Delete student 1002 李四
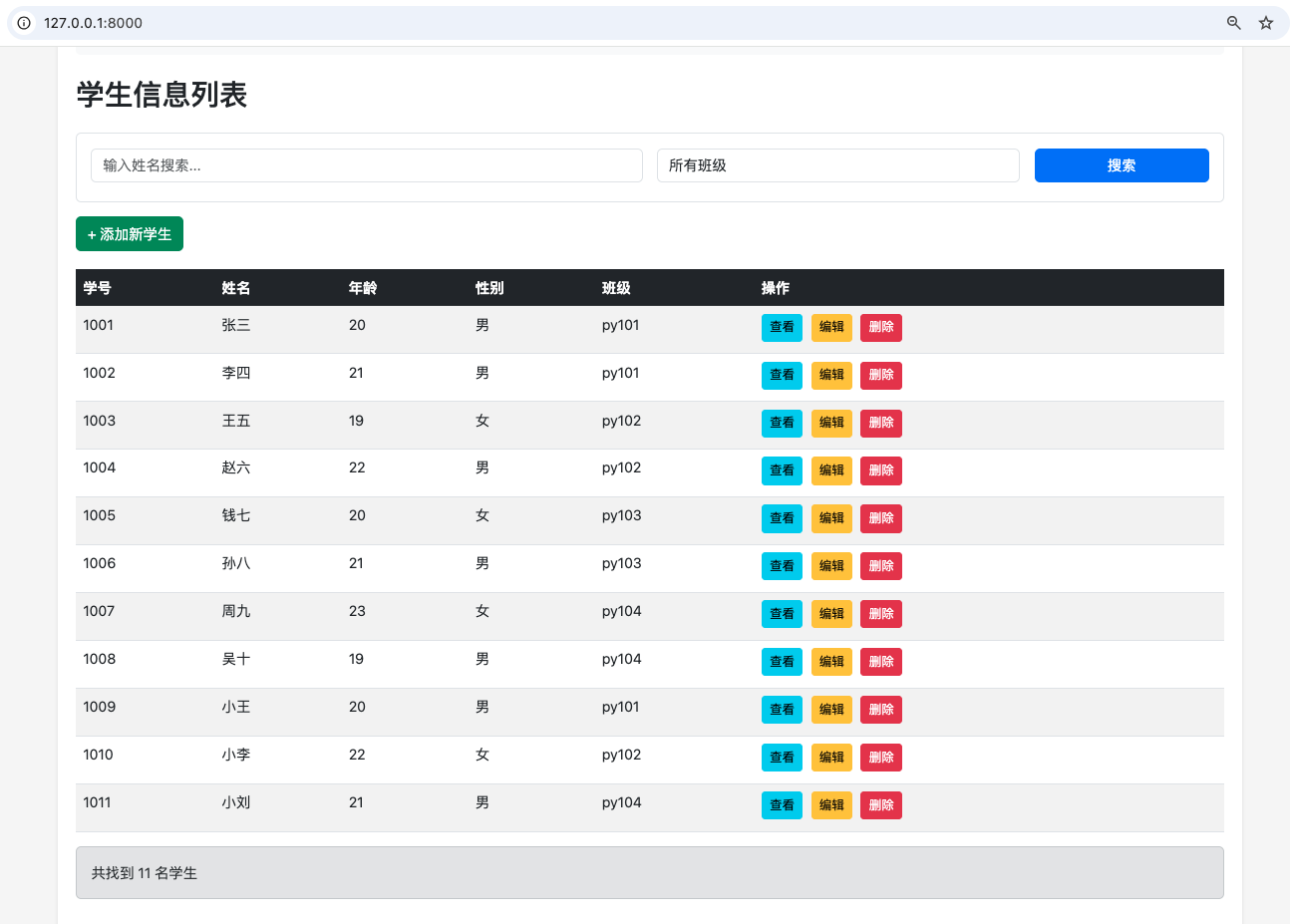The image size is (1290, 924). [881, 375]
